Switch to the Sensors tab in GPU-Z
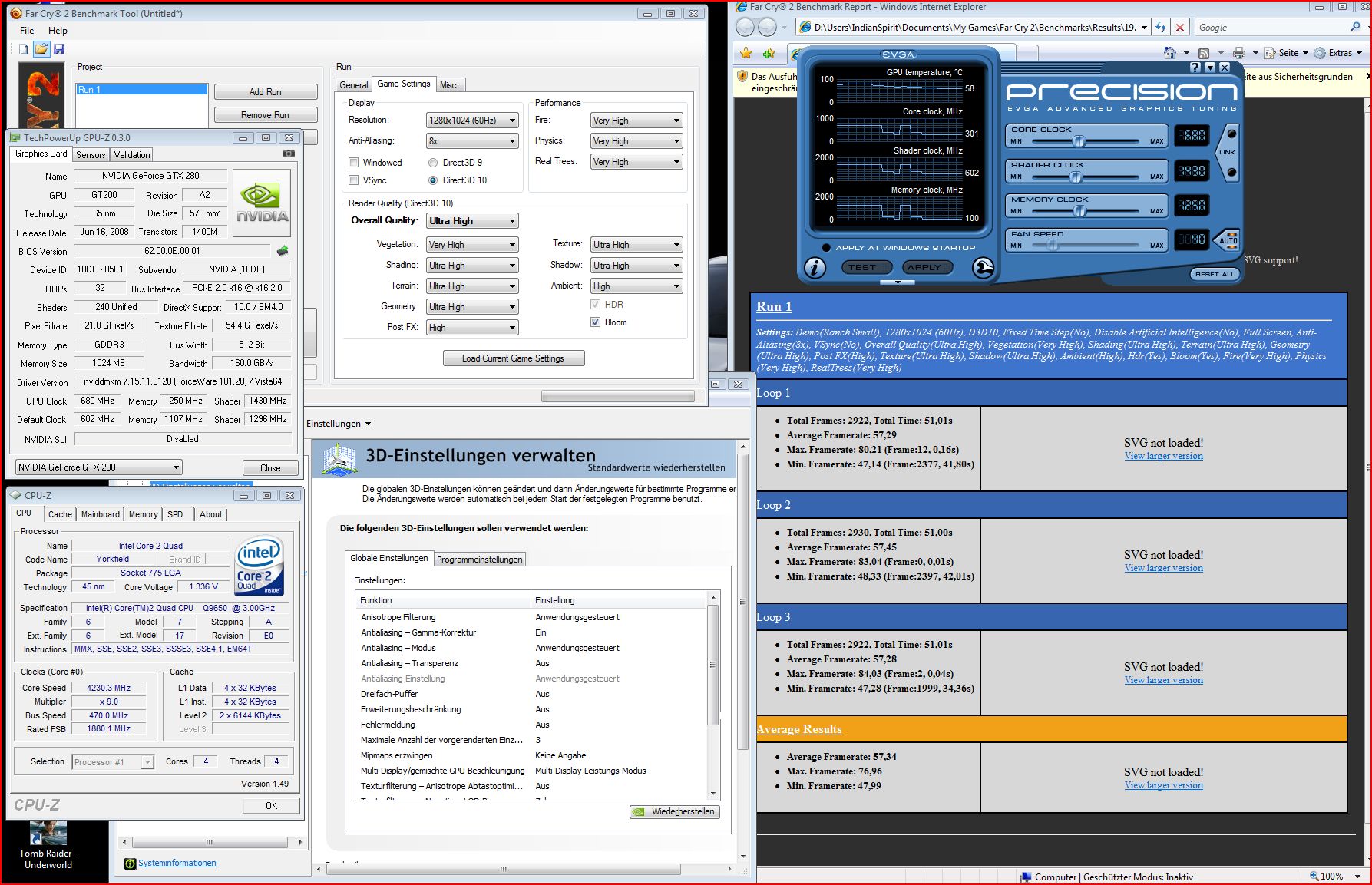This screenshot has width=1372, height=885. point(91,155)
